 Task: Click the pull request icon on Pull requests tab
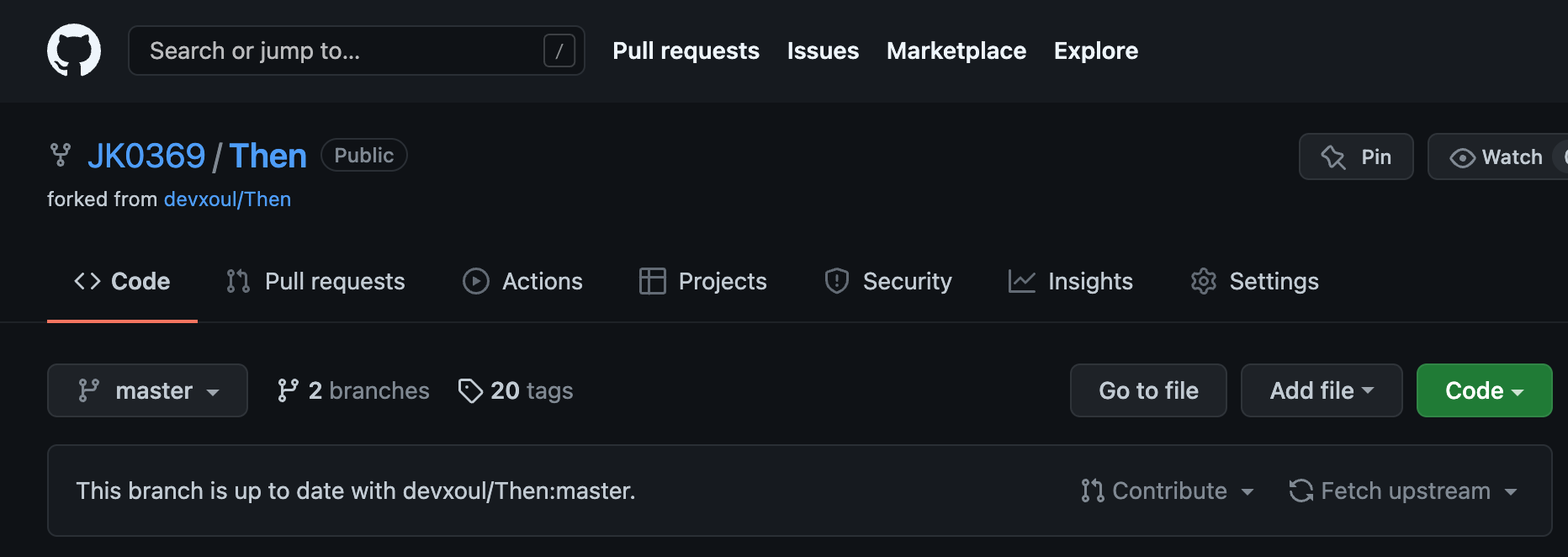[238, 281]
